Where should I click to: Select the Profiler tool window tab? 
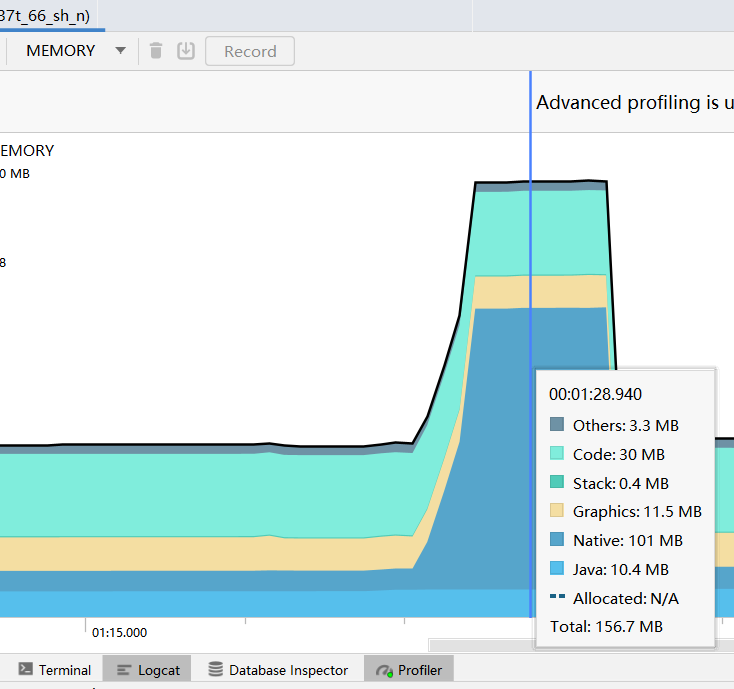click(x=409, y=670)
